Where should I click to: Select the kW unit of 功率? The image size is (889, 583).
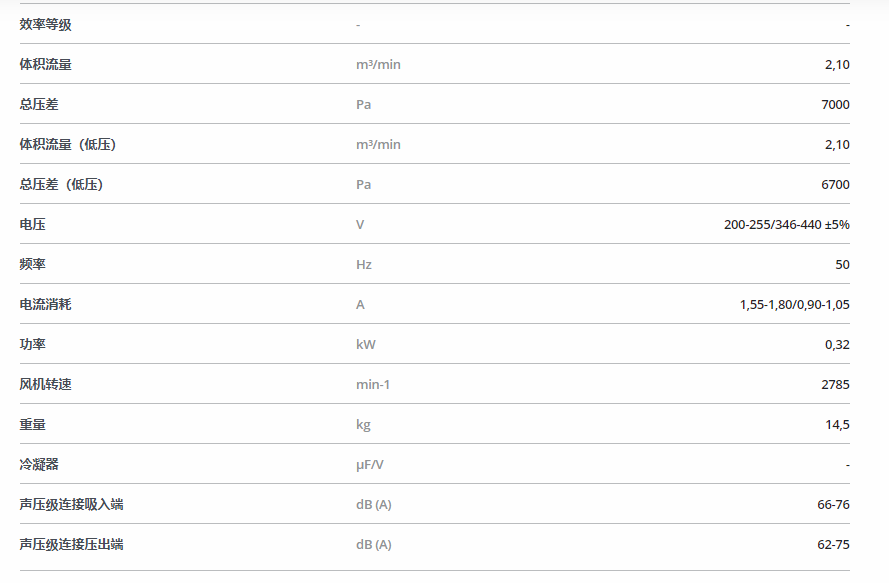point(366,344)
